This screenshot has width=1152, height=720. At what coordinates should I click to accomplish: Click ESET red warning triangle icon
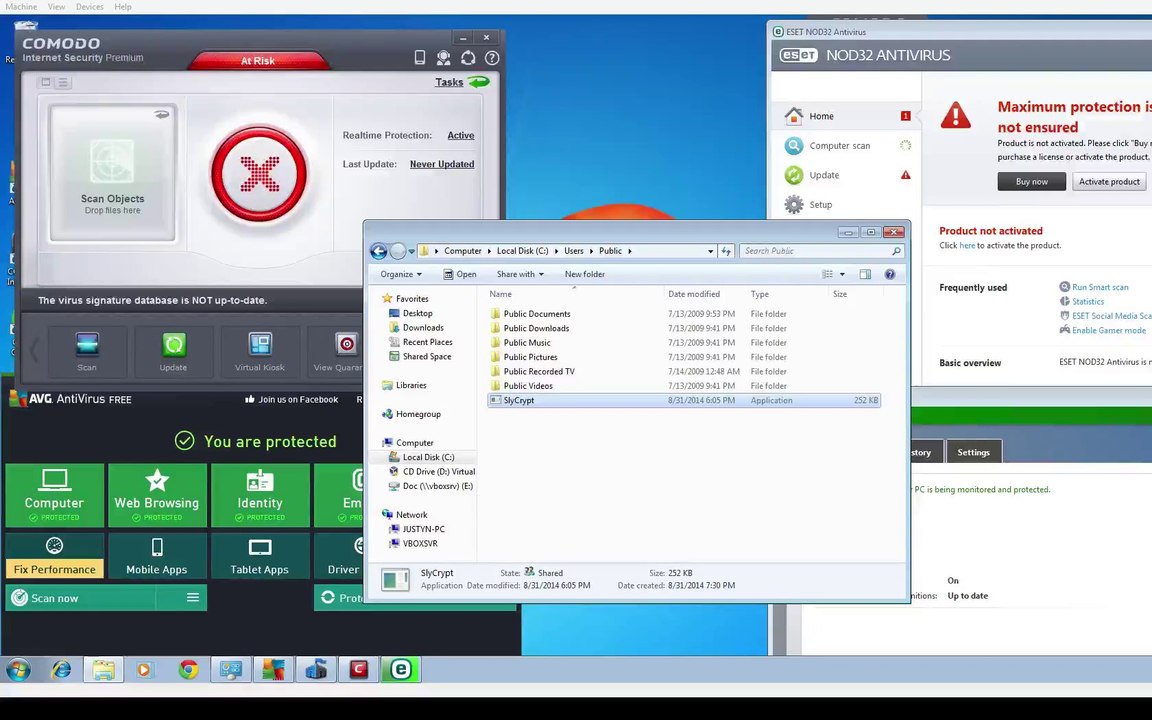tap(955, 115)
